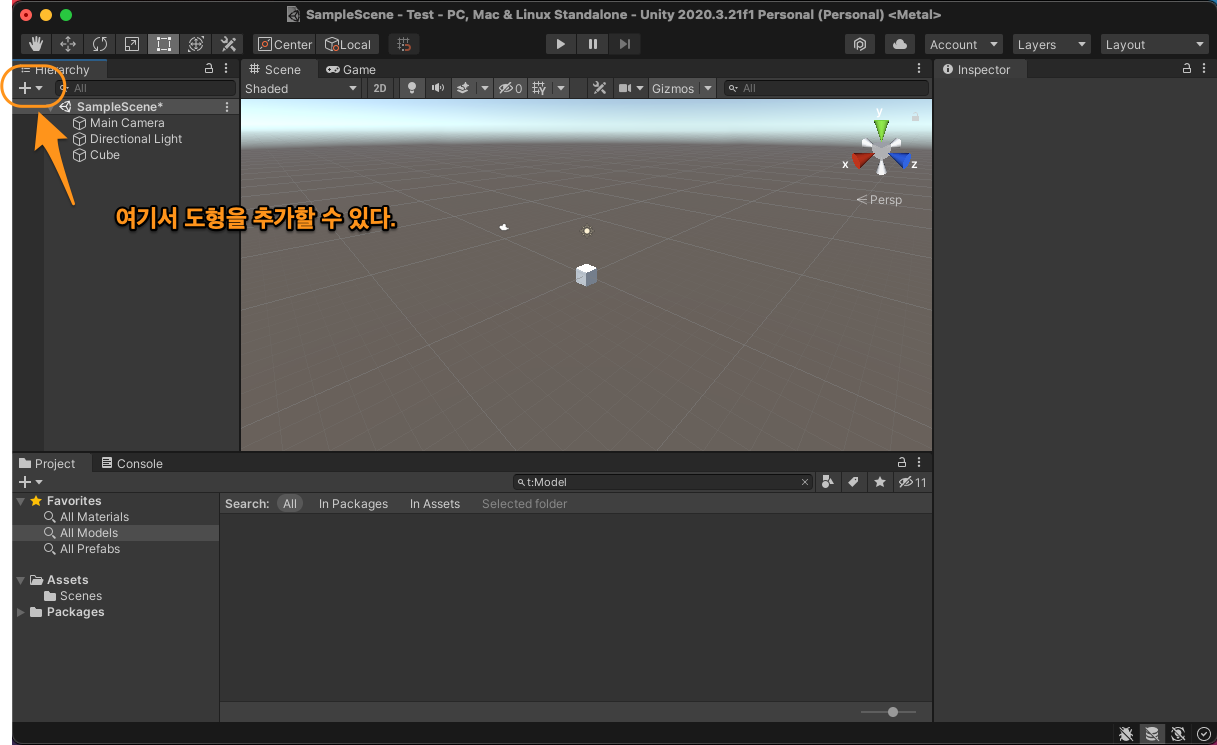Toggle 2D view mode in Scene
Image resolution: width=1217 pixels, height=745 pixels.
[x=380, y=88]
